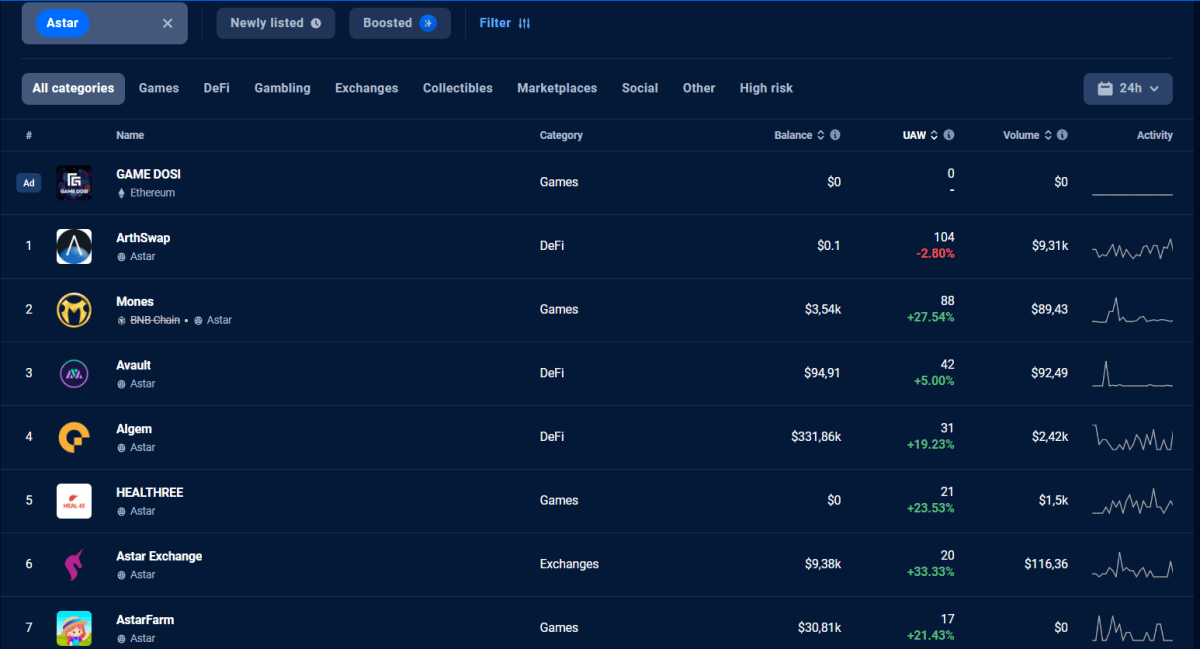The height and width of the screenshot is (649, 1200).
Task: Click Algem's activity sparkline chart
Action: pos(1132,437)
